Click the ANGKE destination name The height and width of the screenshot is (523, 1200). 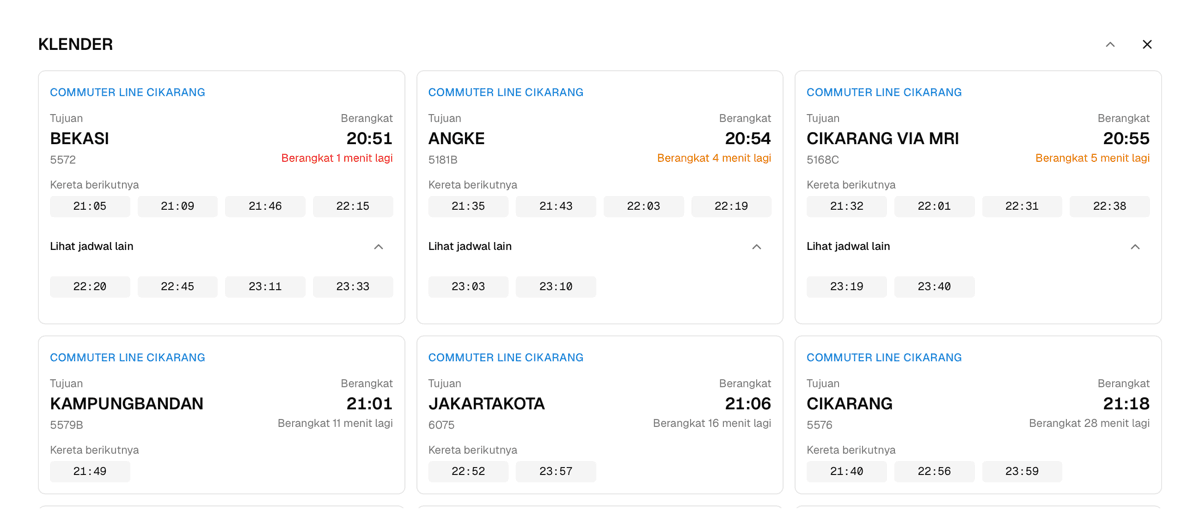point(456,139)
